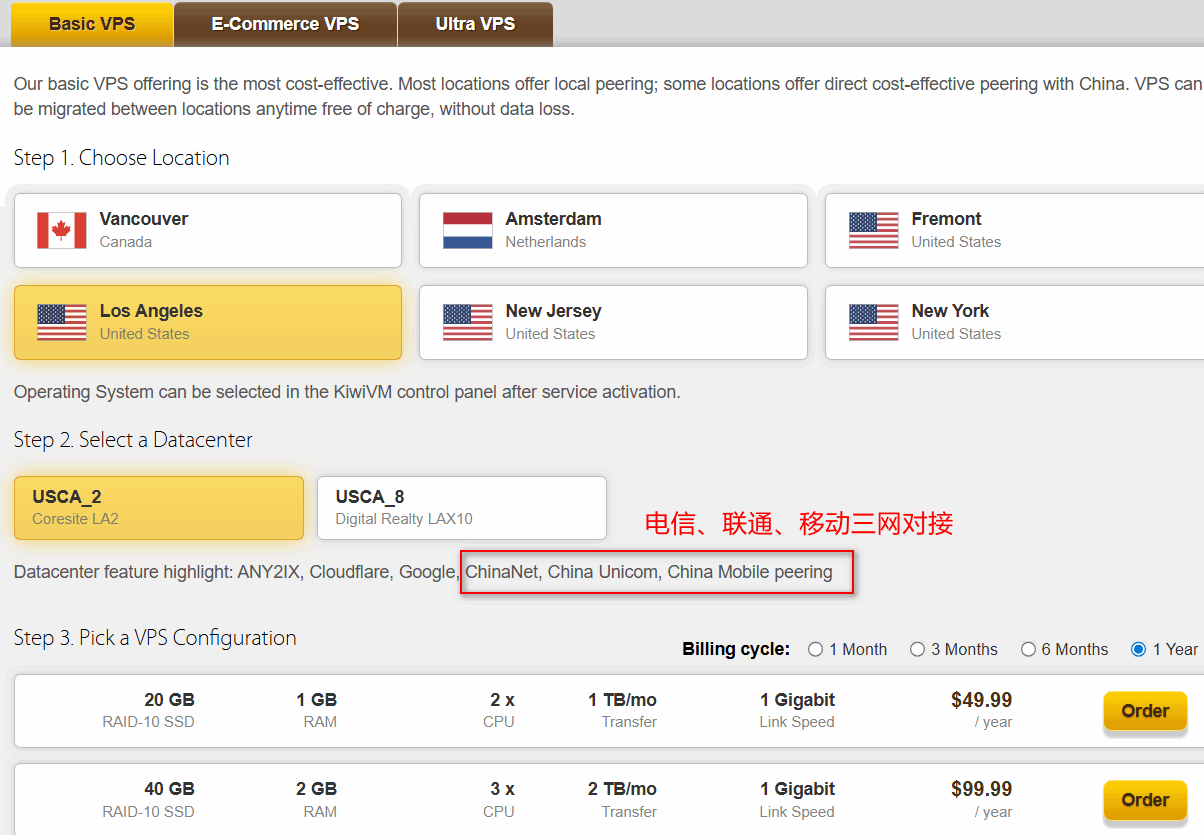This screenshot has height=835, width=1204.
Task: Click the 1 GB RAM spec
Action: 316,710
